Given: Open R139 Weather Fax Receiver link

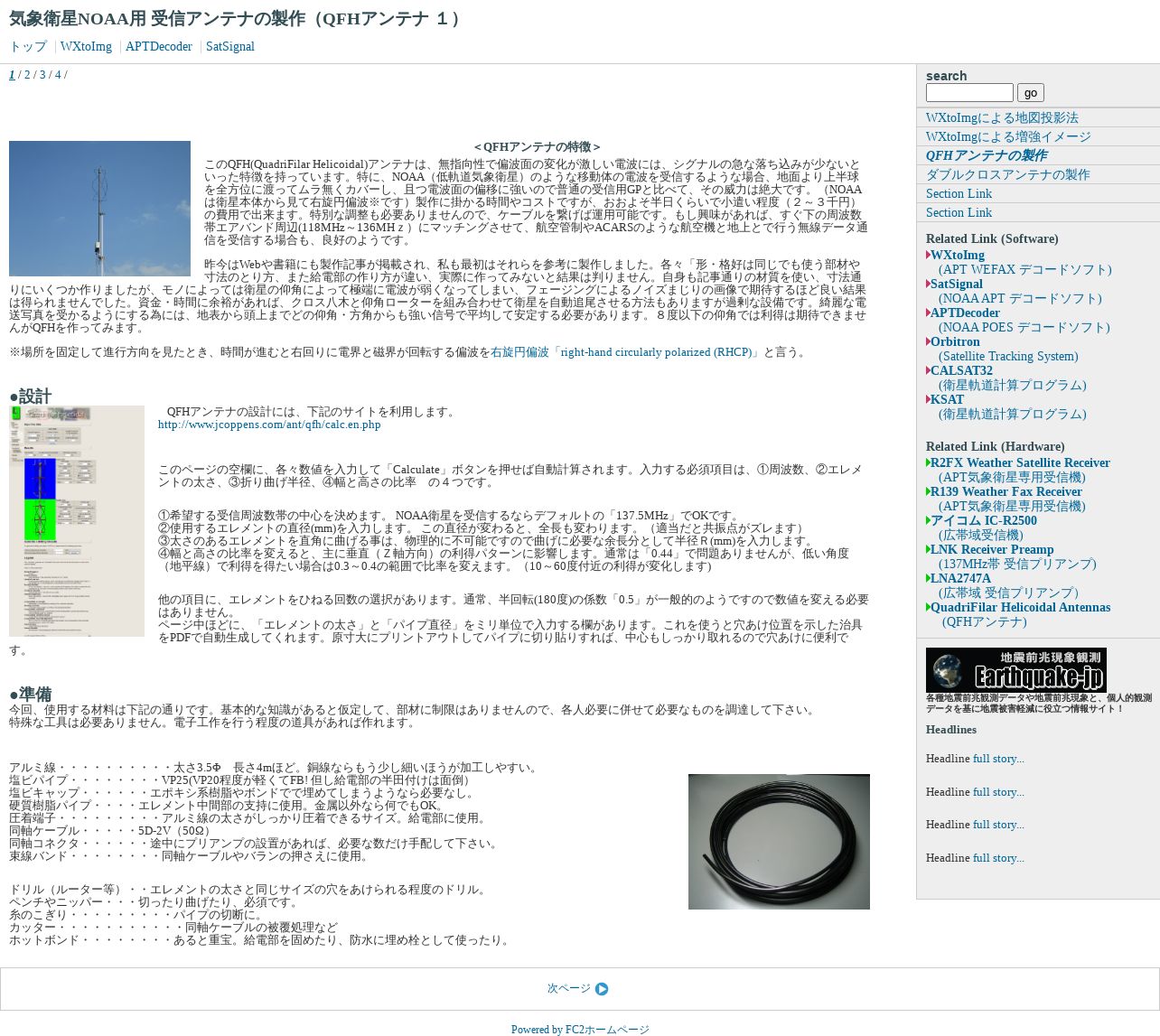Looking at the screenshot, I should tap(1006, 492).
